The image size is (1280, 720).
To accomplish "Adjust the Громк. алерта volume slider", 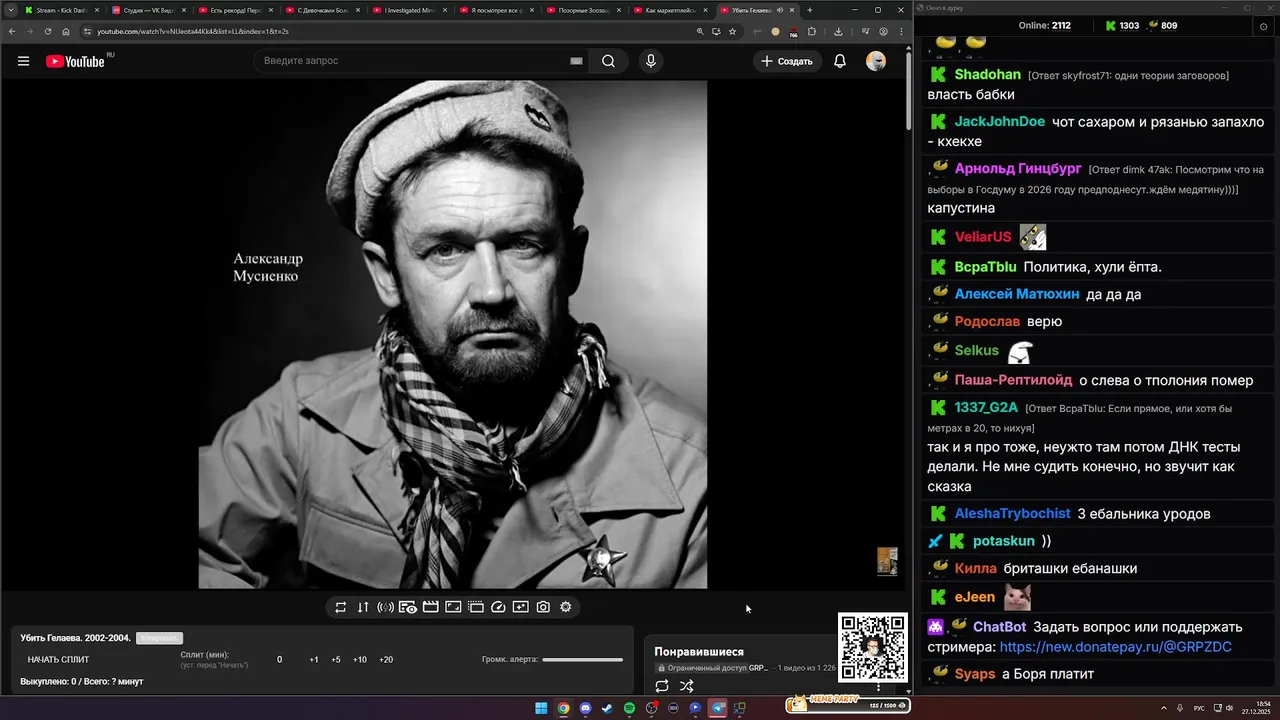I will (x=582, y=660).
